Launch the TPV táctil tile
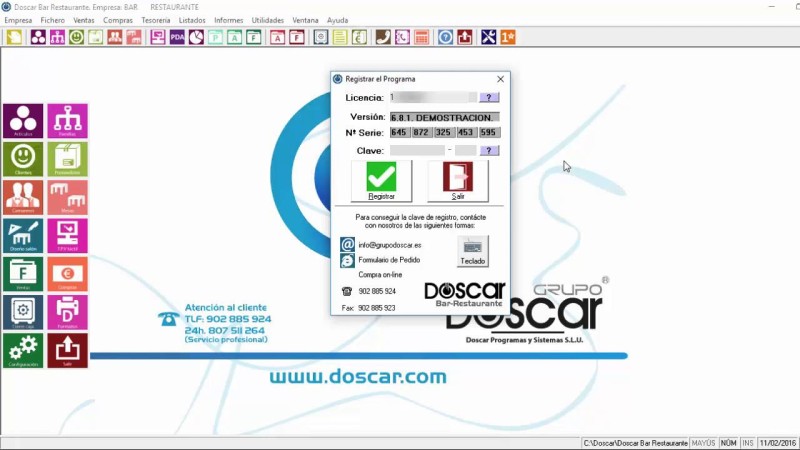 (x=67, y=236)
